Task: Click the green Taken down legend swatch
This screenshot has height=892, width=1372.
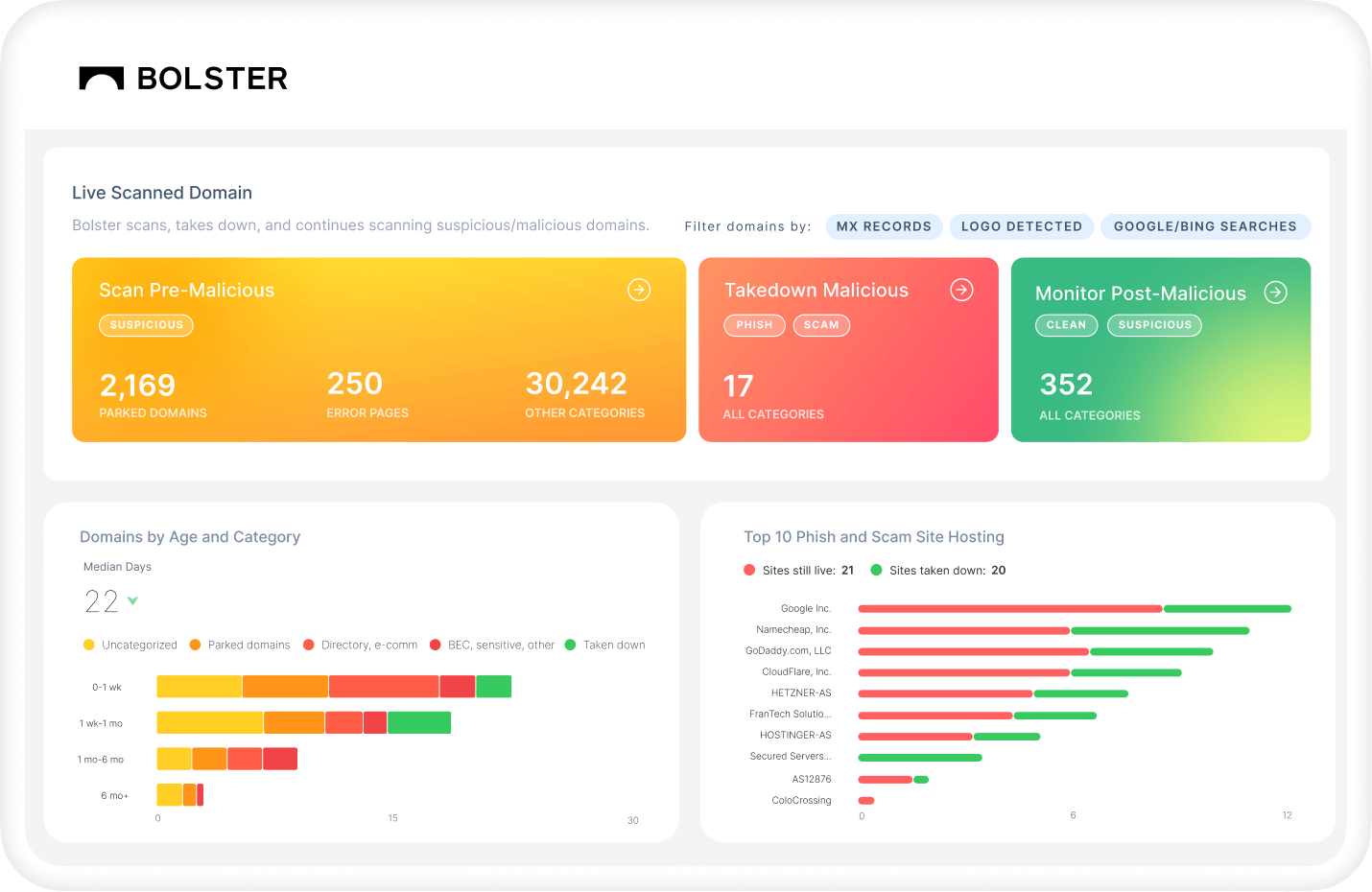Action: pos(570,645)
